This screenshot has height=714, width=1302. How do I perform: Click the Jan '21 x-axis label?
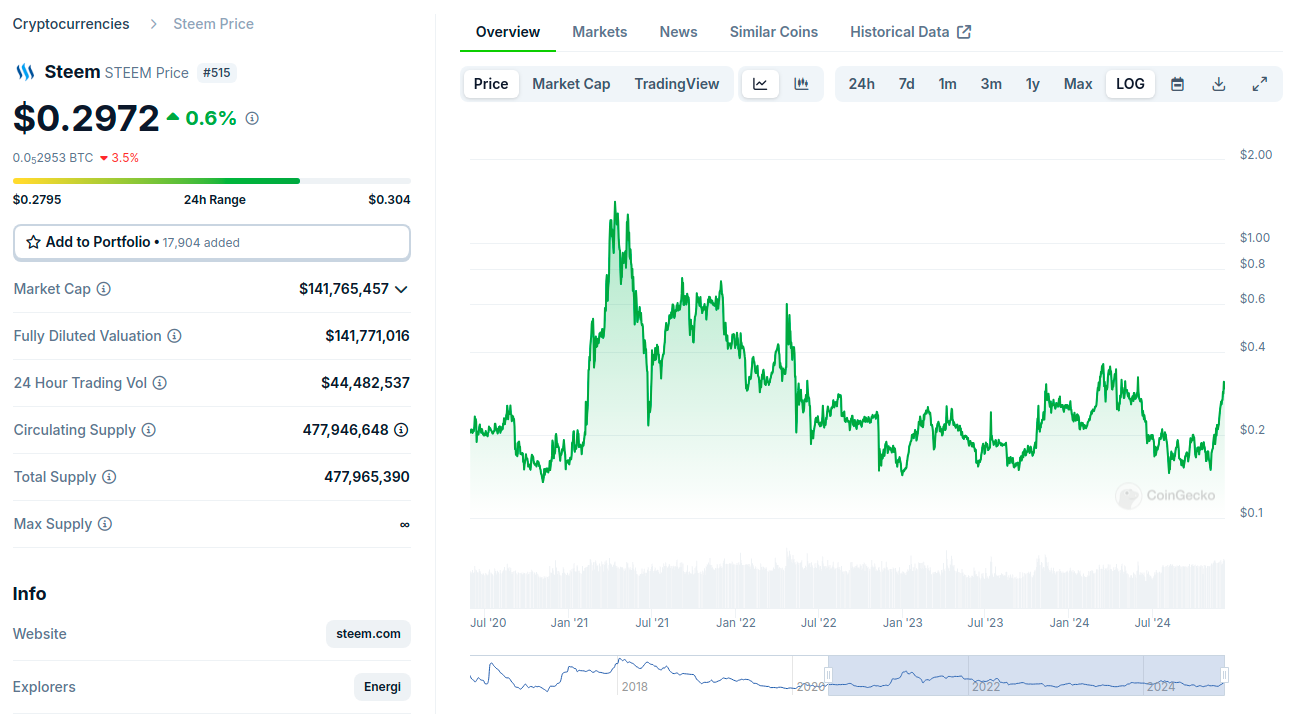click(570, 623)
